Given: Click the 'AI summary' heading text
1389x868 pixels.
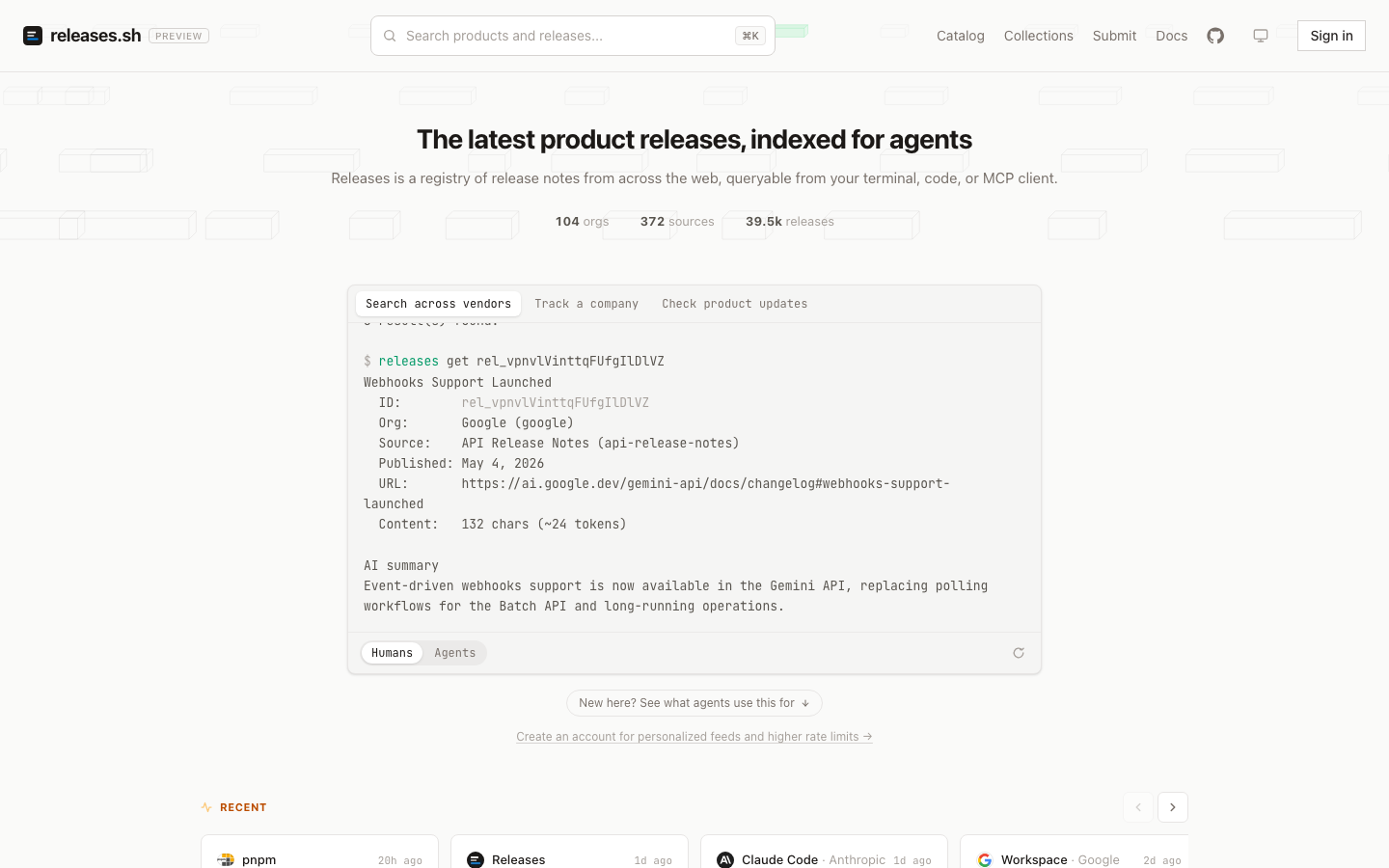Looking at the screenshot, I should 401,566.
